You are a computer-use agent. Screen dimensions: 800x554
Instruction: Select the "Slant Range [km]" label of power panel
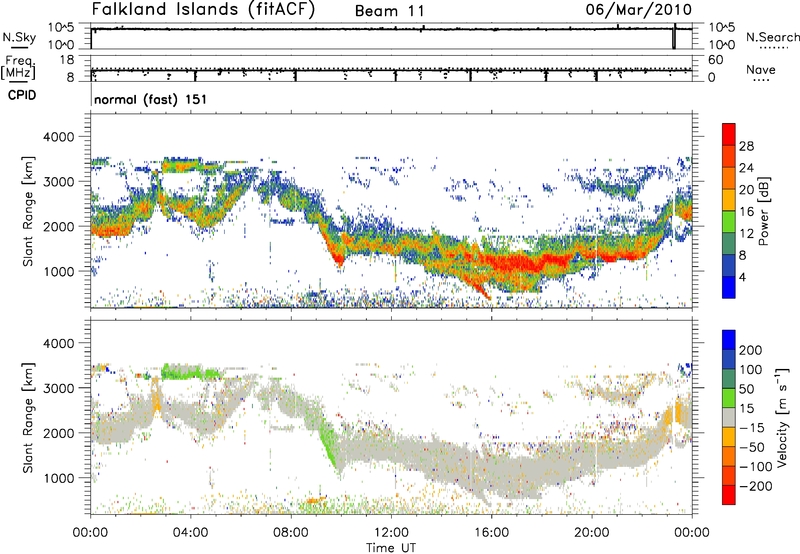[28, 211]
